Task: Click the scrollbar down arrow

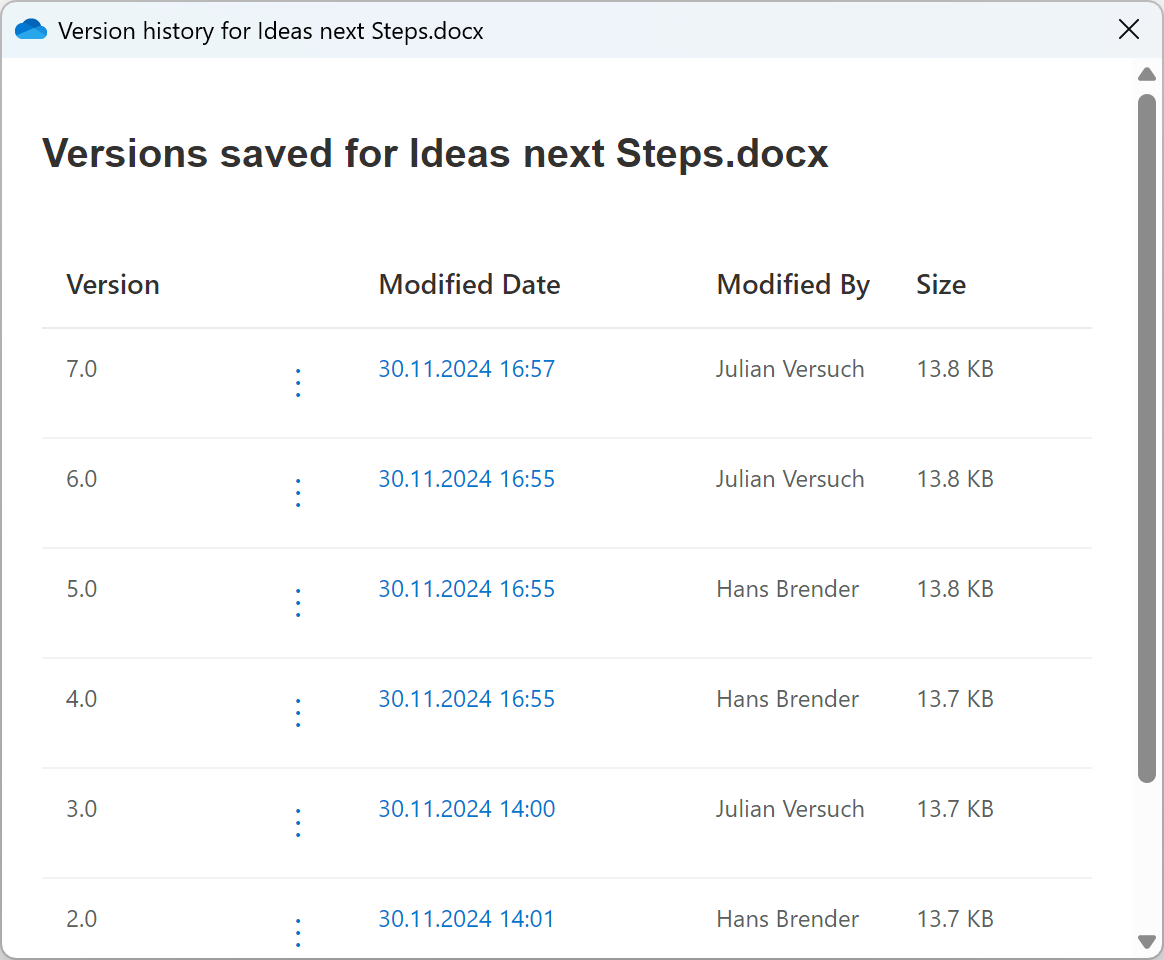Action: (1147, 942)
